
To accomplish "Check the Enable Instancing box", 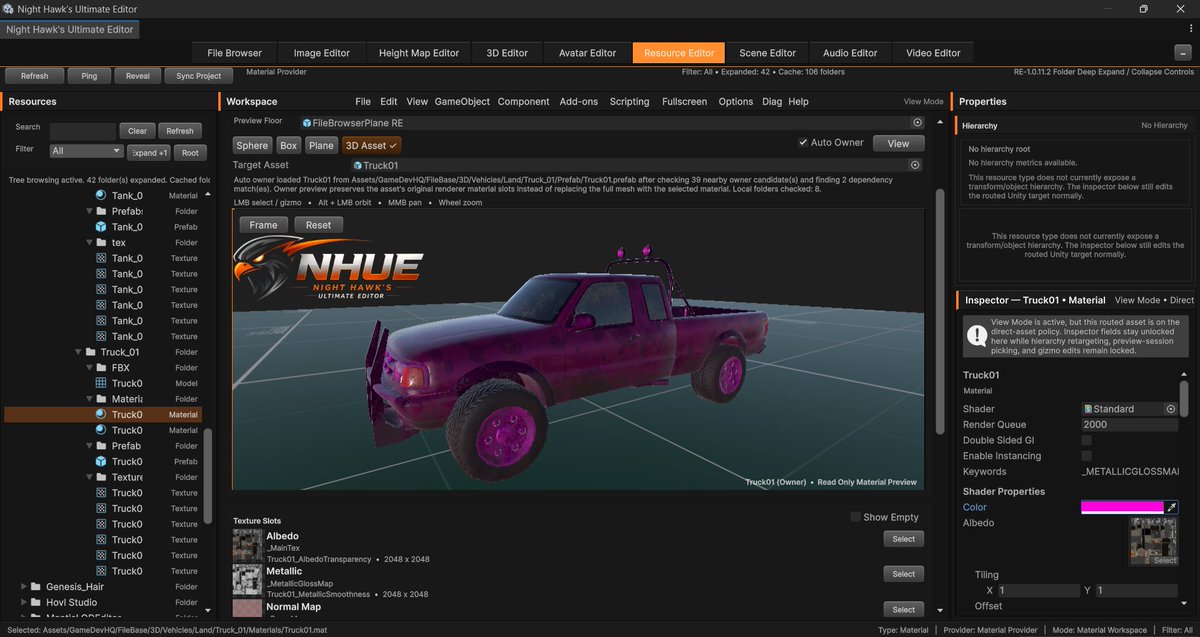I will click(1087, 456).
